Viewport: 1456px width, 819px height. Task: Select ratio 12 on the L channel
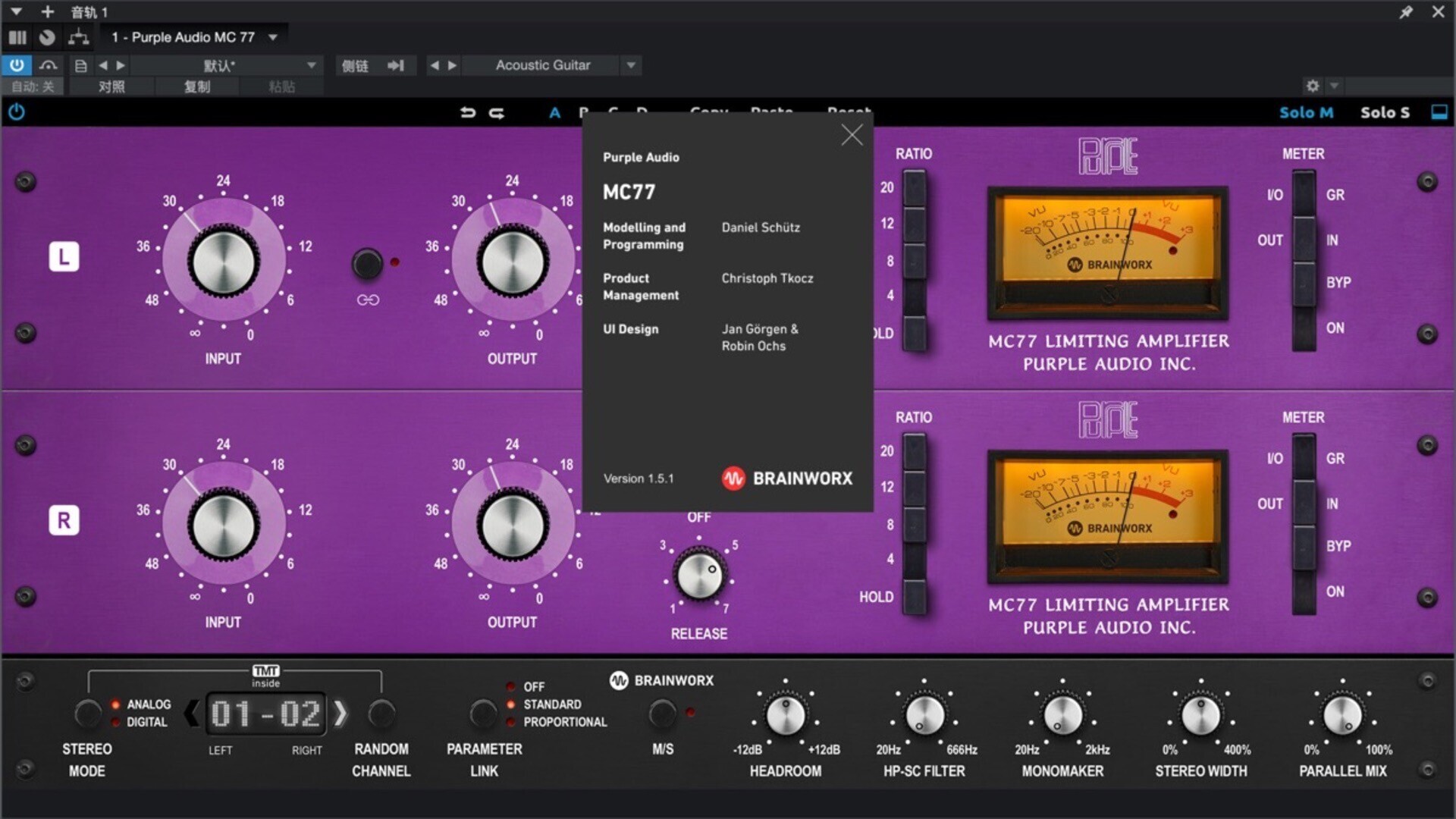(915, 224)
